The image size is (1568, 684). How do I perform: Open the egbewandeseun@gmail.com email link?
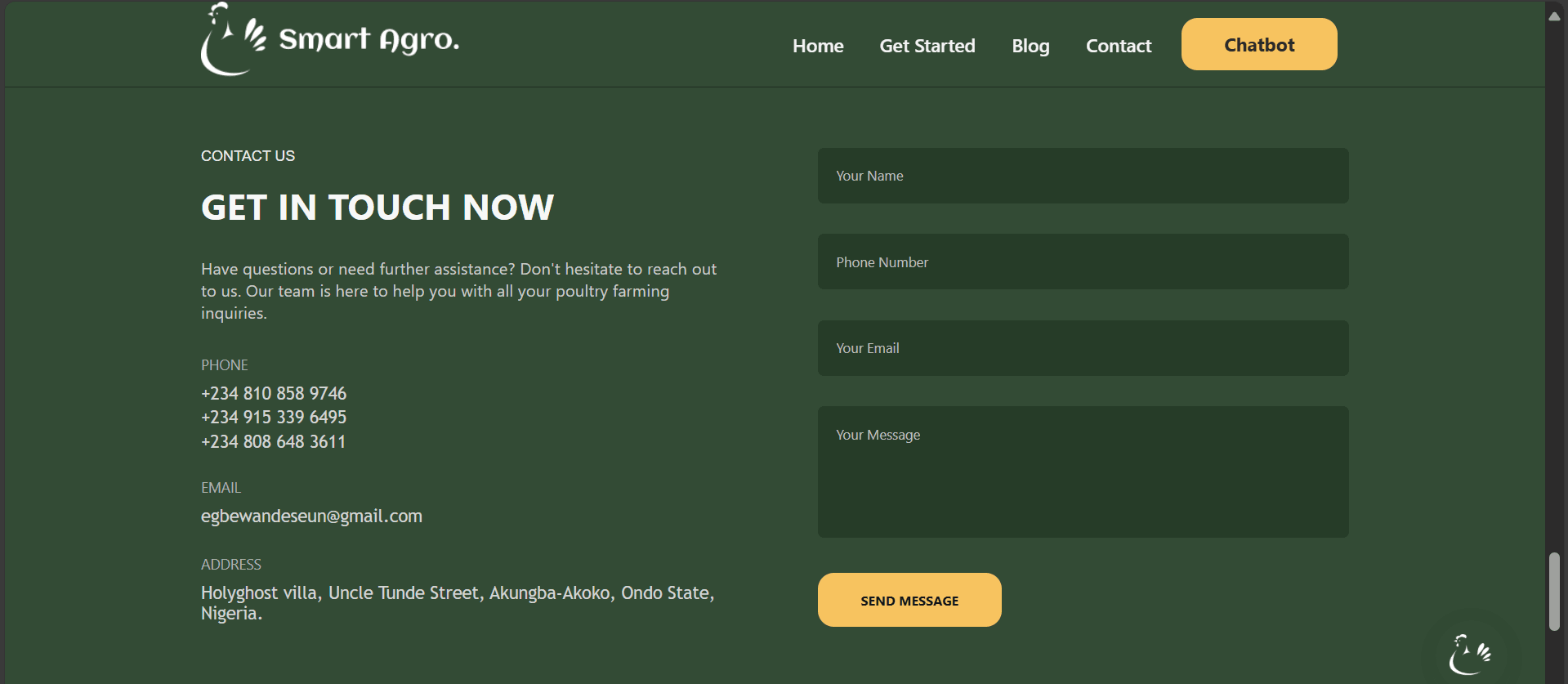(311, 516)
